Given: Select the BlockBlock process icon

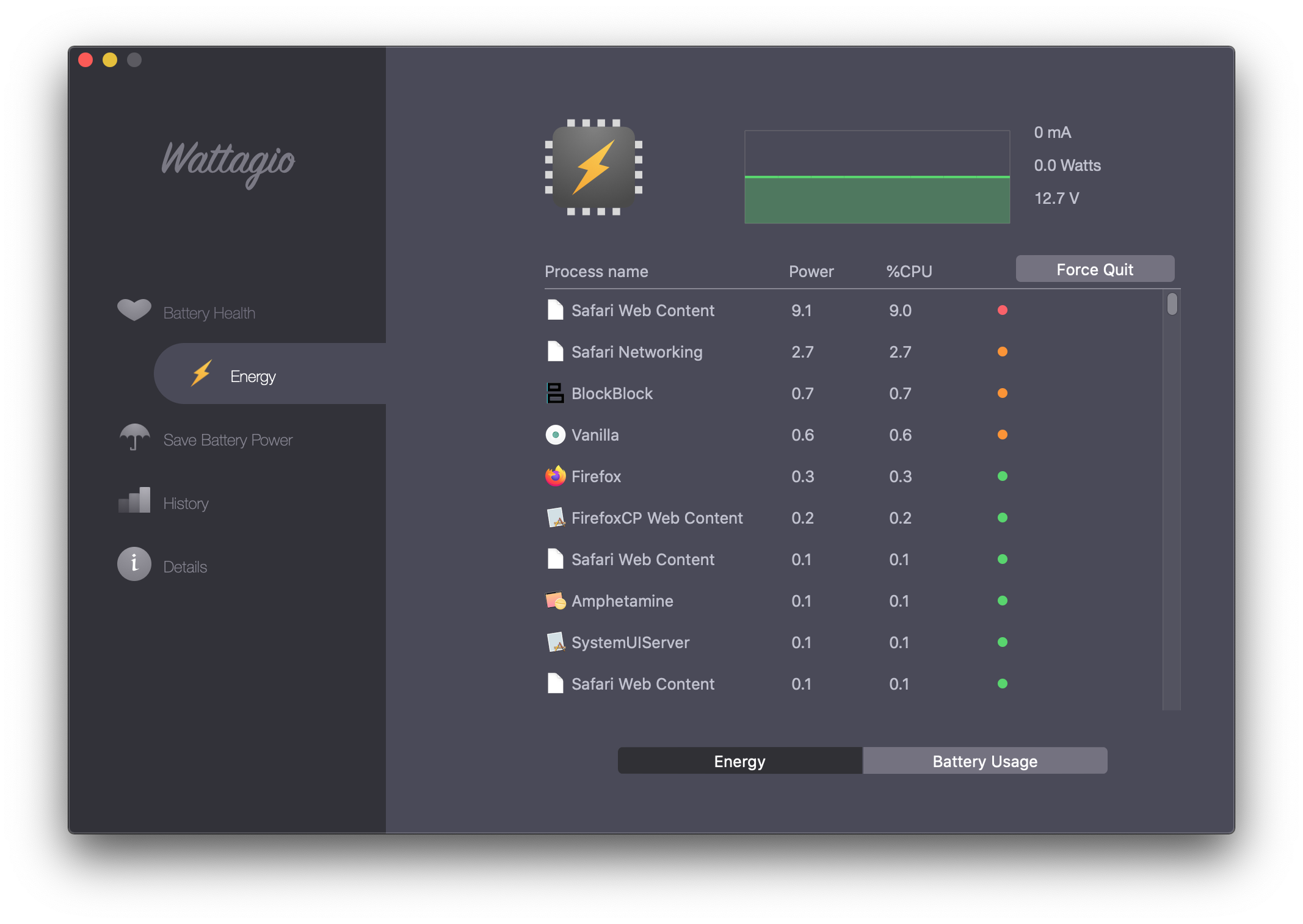Looking at the screenshot, I should 555,393.
